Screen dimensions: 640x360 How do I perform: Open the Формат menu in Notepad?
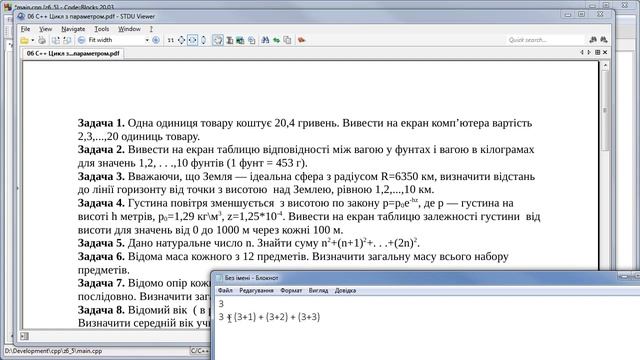coord(291,291)
